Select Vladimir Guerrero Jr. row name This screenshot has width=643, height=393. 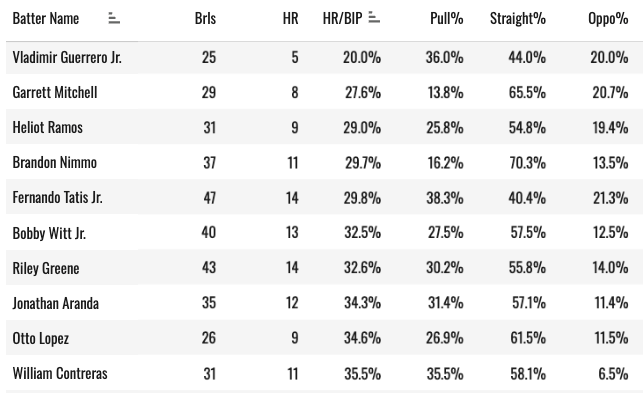click(67, 57)
